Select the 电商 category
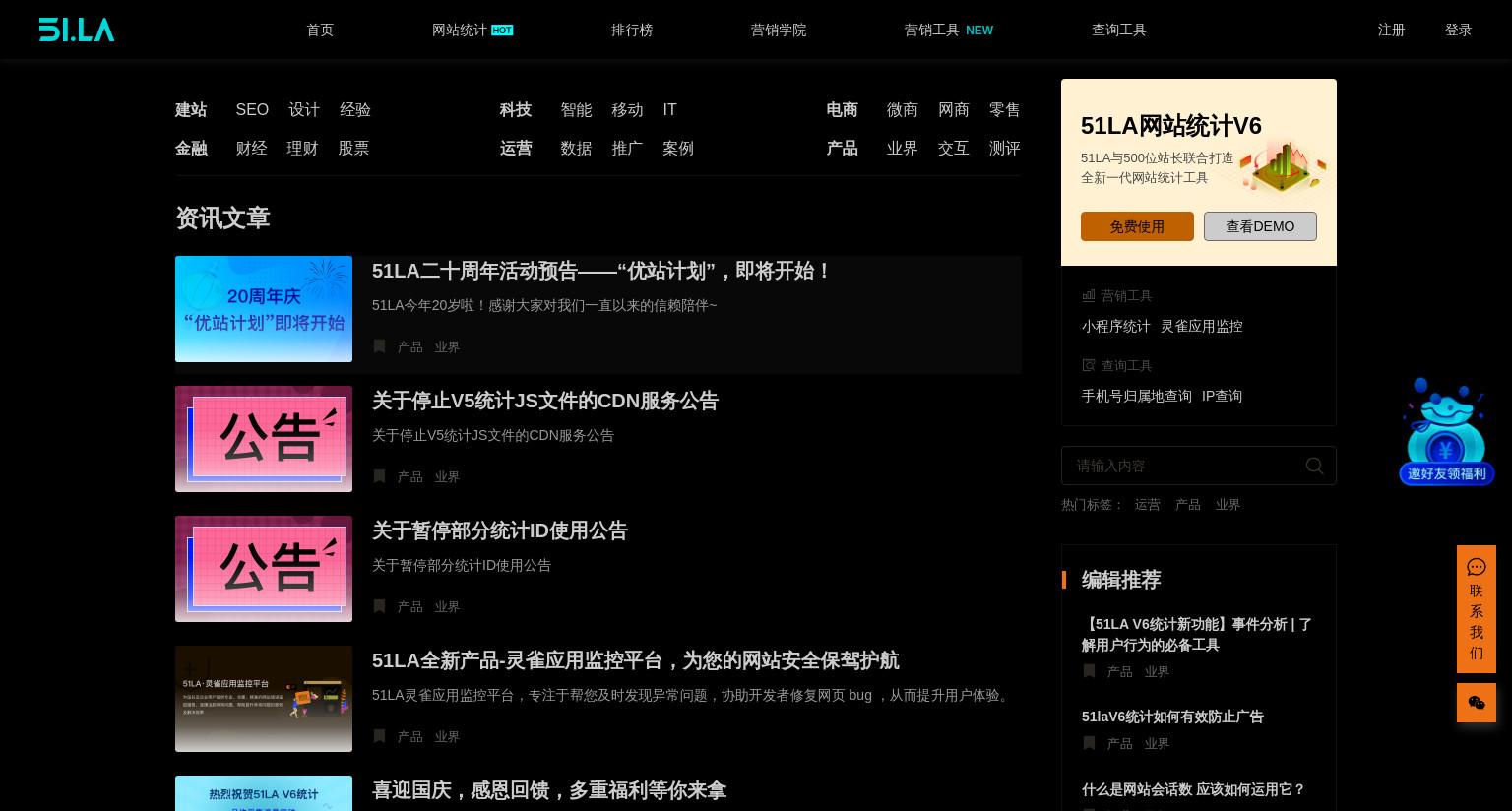1512x811 pixels. pyautogui.click(x=842, y=109)
